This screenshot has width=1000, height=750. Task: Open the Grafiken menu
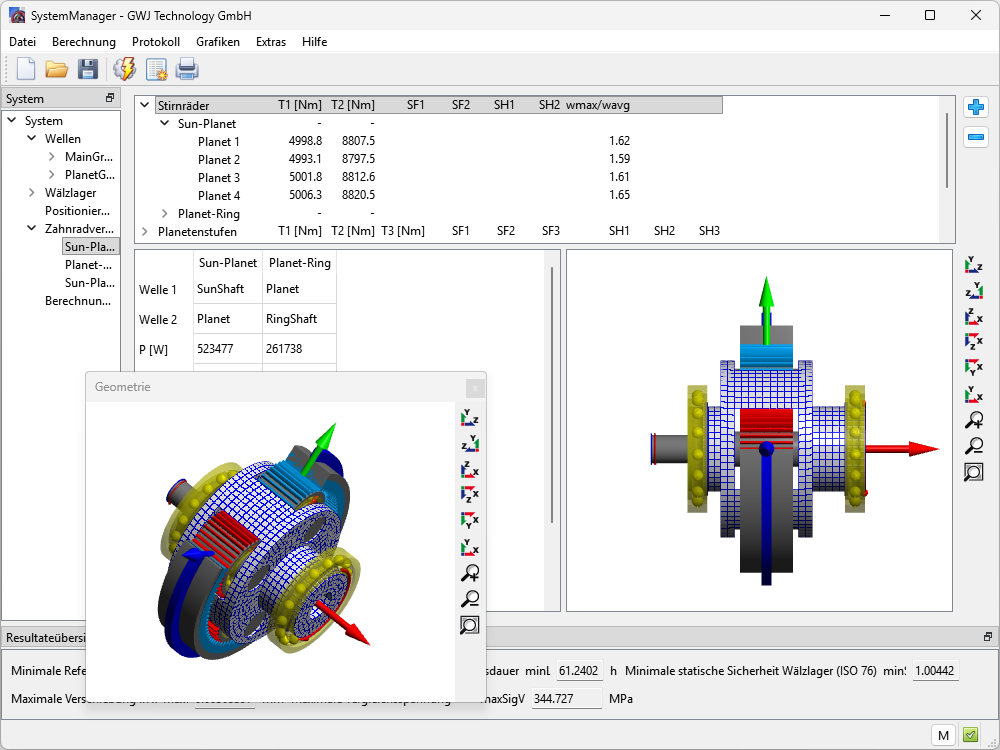pyautogui.click(x=218, y=42)
